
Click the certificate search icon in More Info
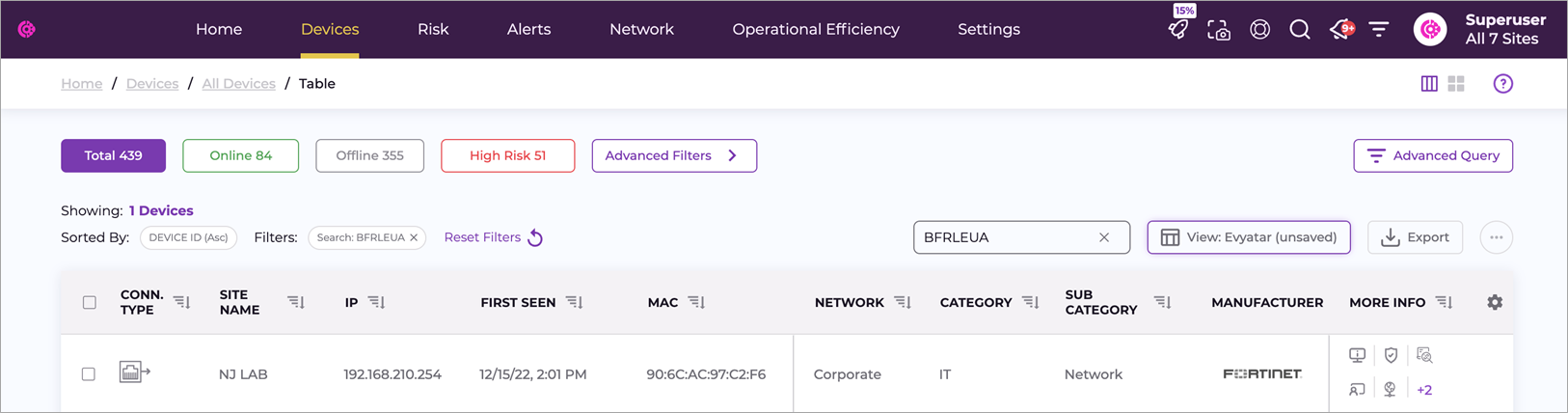[1424, 355]
